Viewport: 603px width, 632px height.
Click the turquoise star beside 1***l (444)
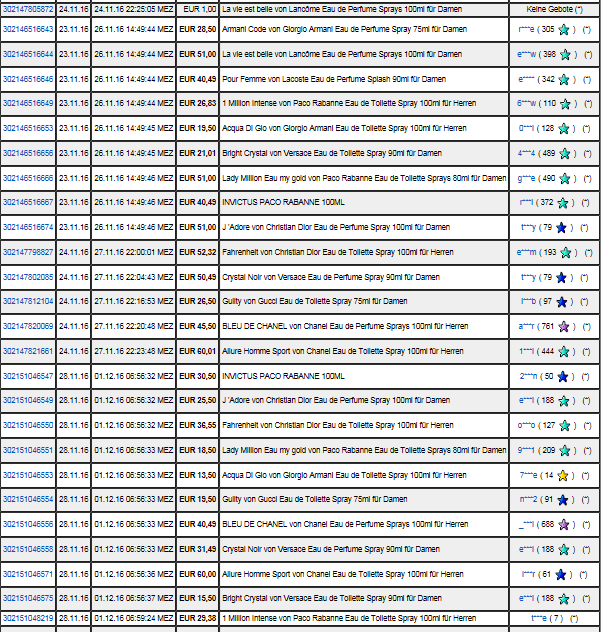563,352
